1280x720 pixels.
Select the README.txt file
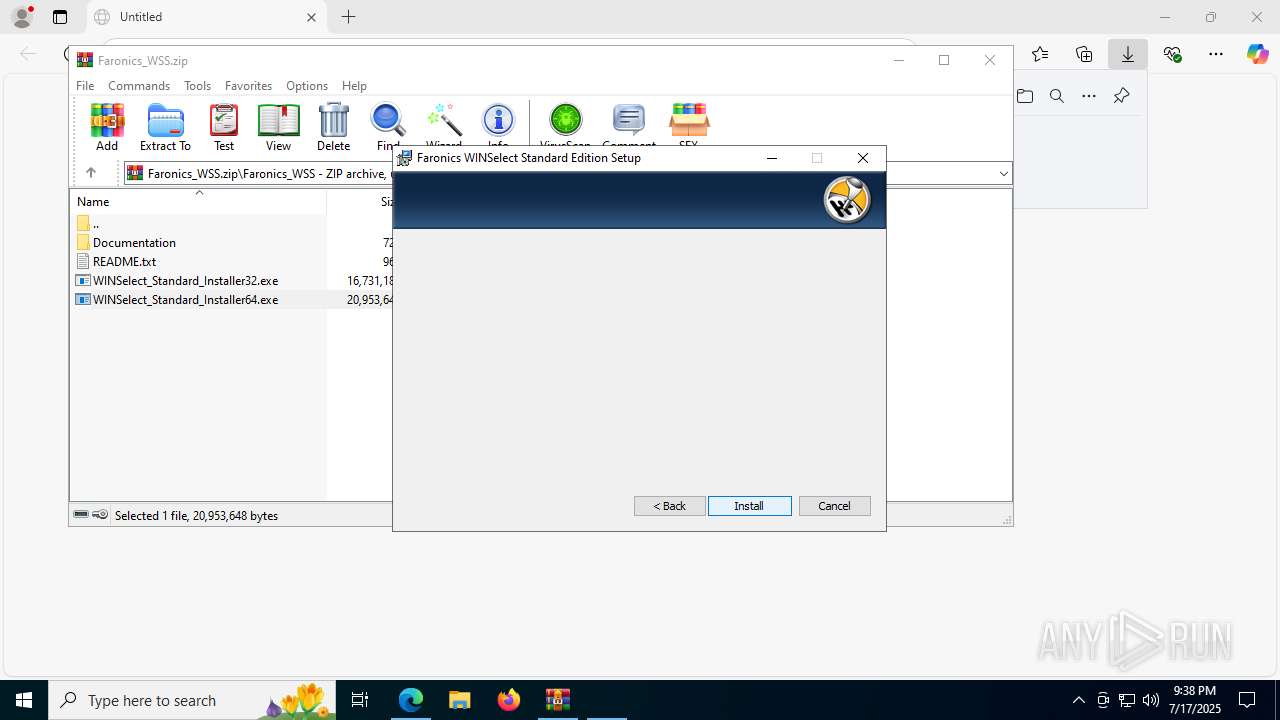click(x=124, y=261)
